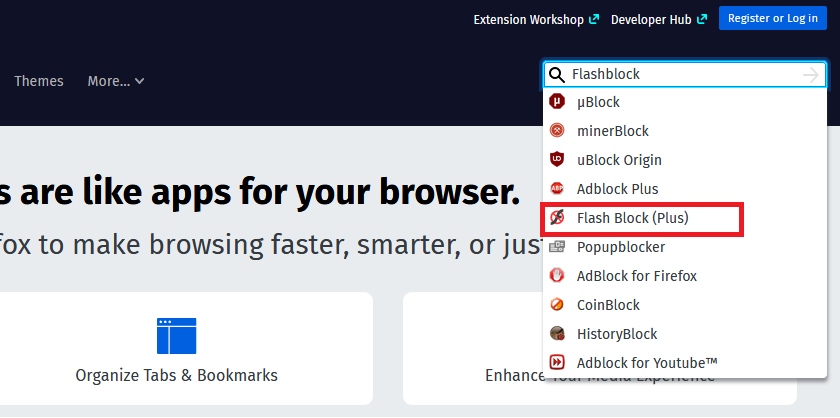
Task: Click the µBlock extension icon in suggestions
Action: [x=557, y=102]
